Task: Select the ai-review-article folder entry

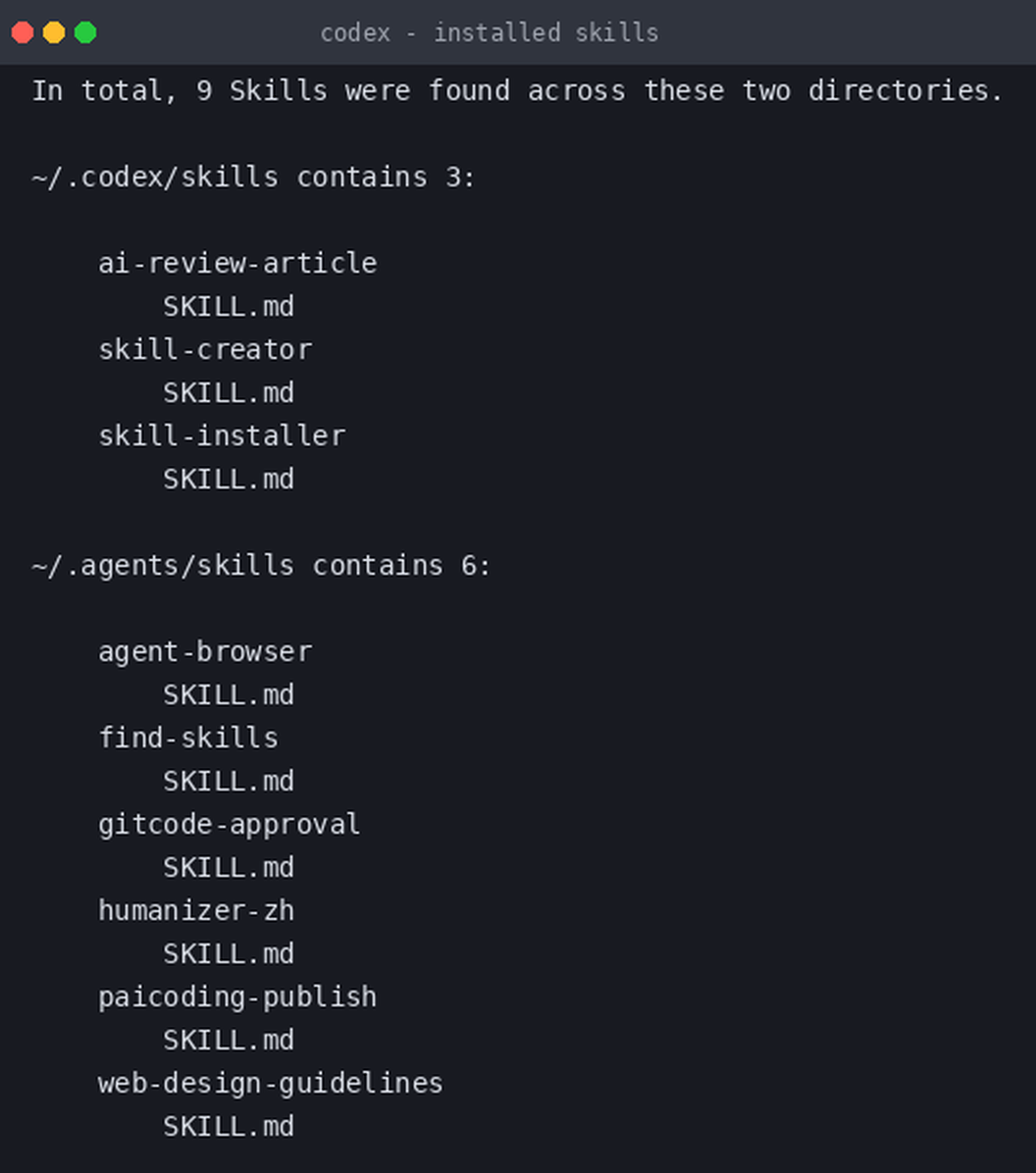Action: click(237, 263)
